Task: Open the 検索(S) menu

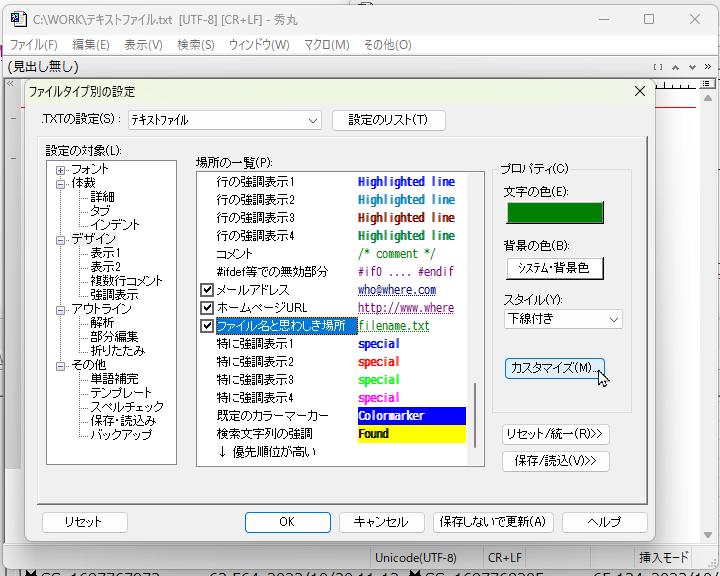Action: [x=195, y=45]
